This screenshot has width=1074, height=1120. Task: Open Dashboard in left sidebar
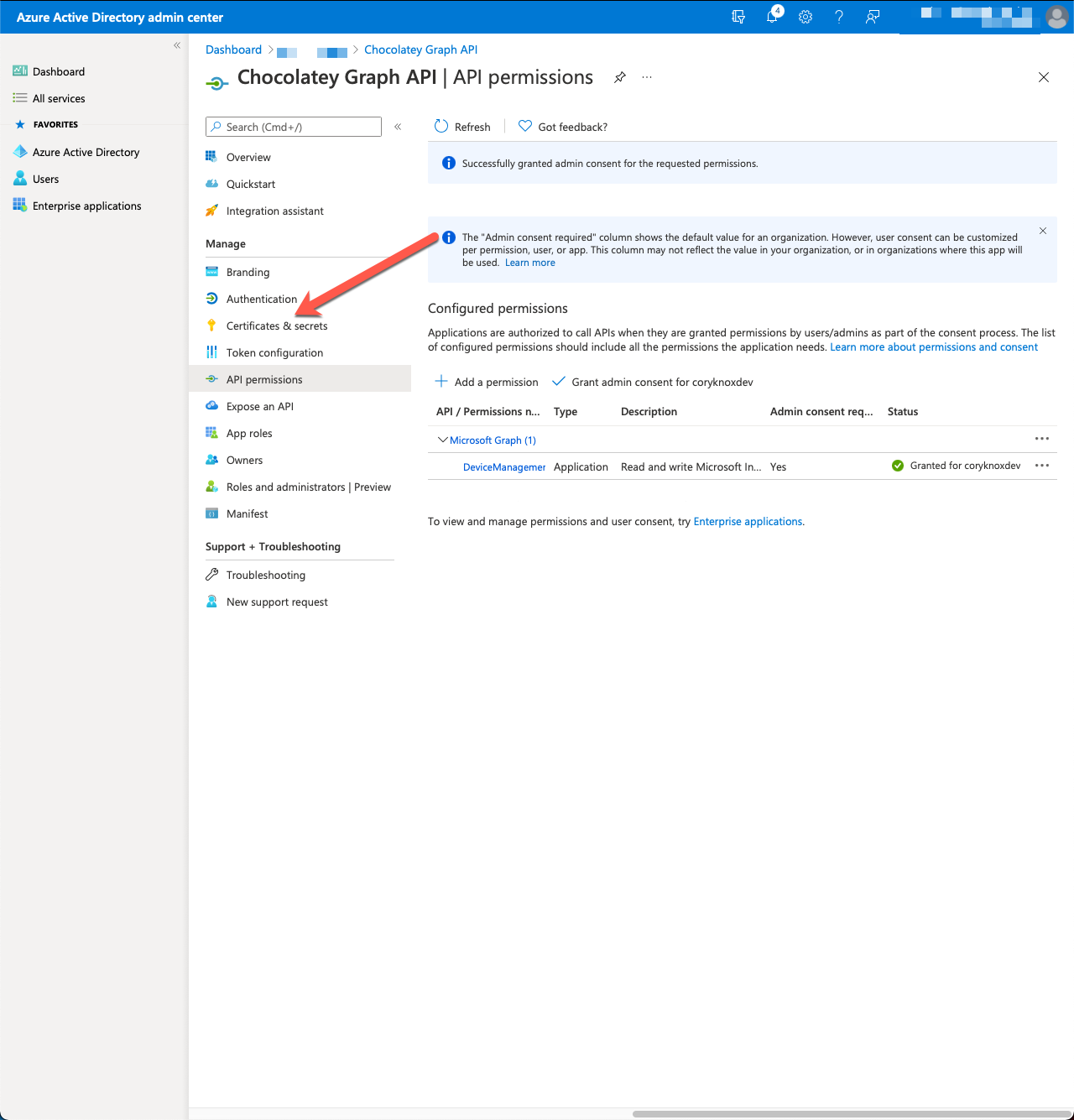(59, 71)
